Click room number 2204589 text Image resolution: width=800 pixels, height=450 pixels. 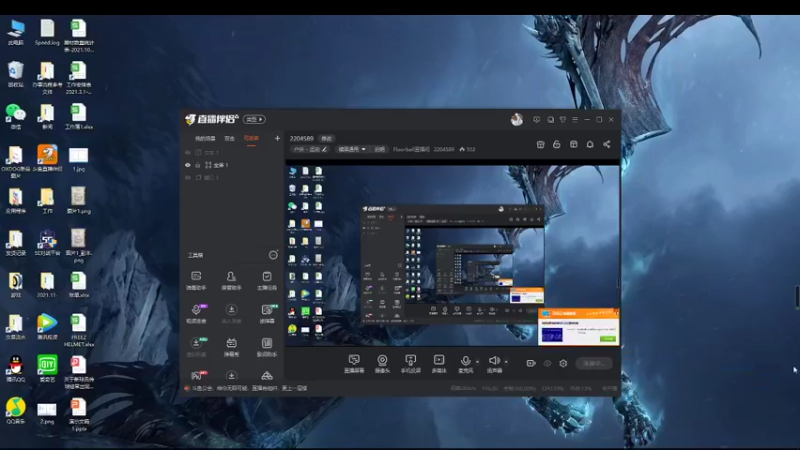click(x=302, y=138)
